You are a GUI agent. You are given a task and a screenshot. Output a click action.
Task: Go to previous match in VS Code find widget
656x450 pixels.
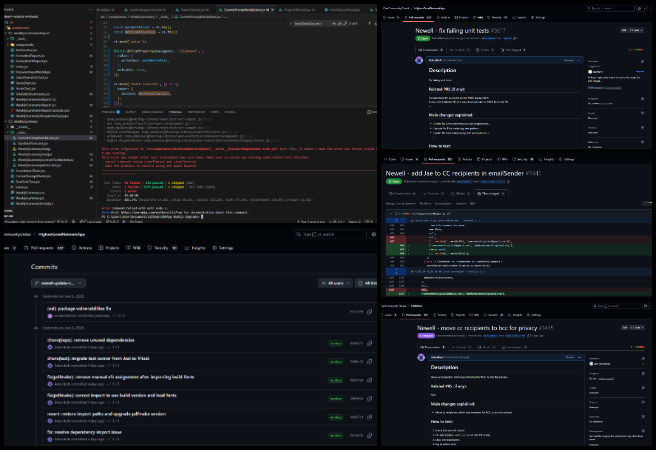pos(369,23)
